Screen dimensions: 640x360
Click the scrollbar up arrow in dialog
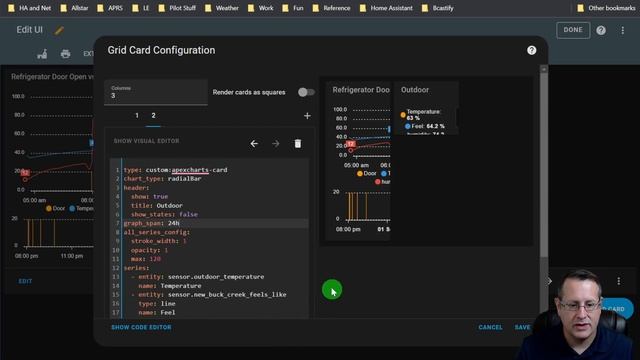(x=544, y=69)
